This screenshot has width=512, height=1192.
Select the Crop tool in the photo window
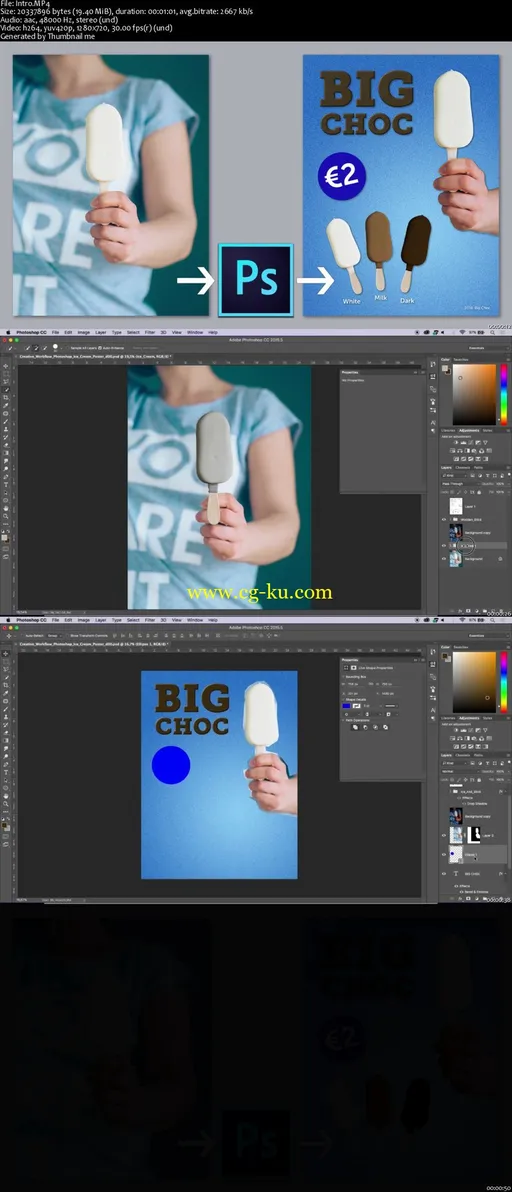6,398
